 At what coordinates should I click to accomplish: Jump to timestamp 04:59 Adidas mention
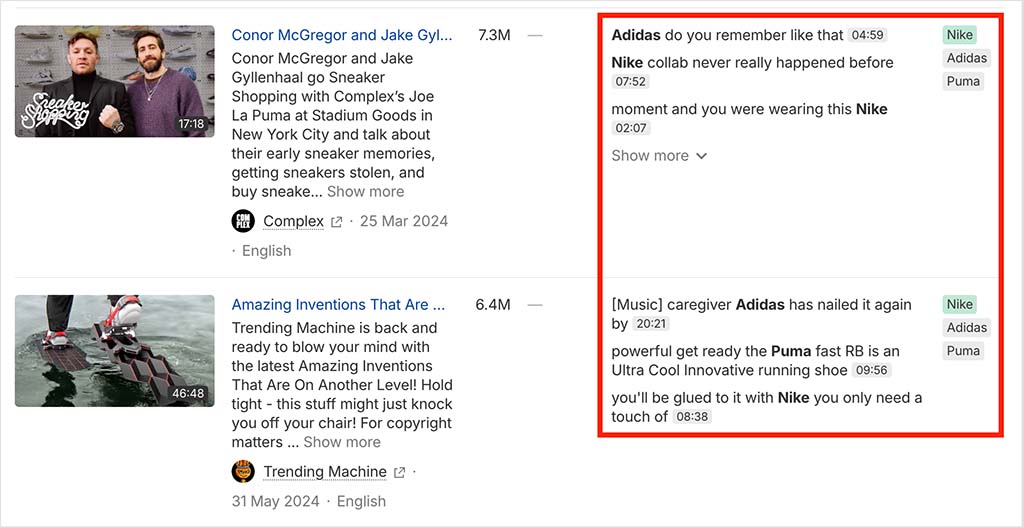tap(867, 35)
